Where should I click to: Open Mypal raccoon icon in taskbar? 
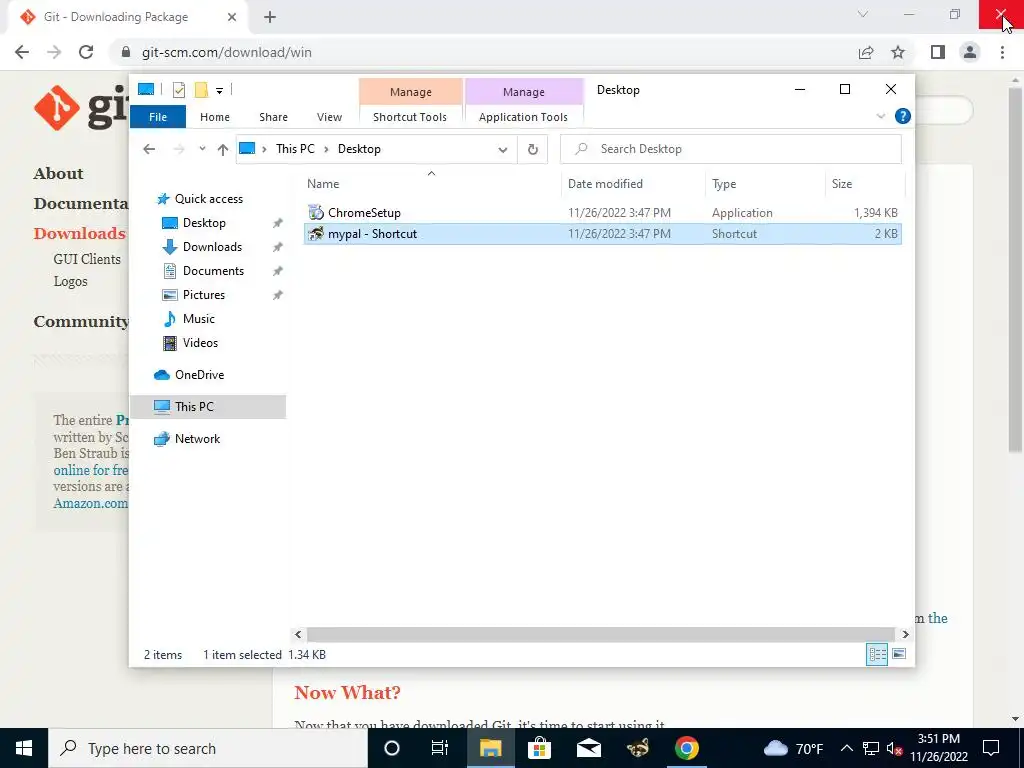637,748
